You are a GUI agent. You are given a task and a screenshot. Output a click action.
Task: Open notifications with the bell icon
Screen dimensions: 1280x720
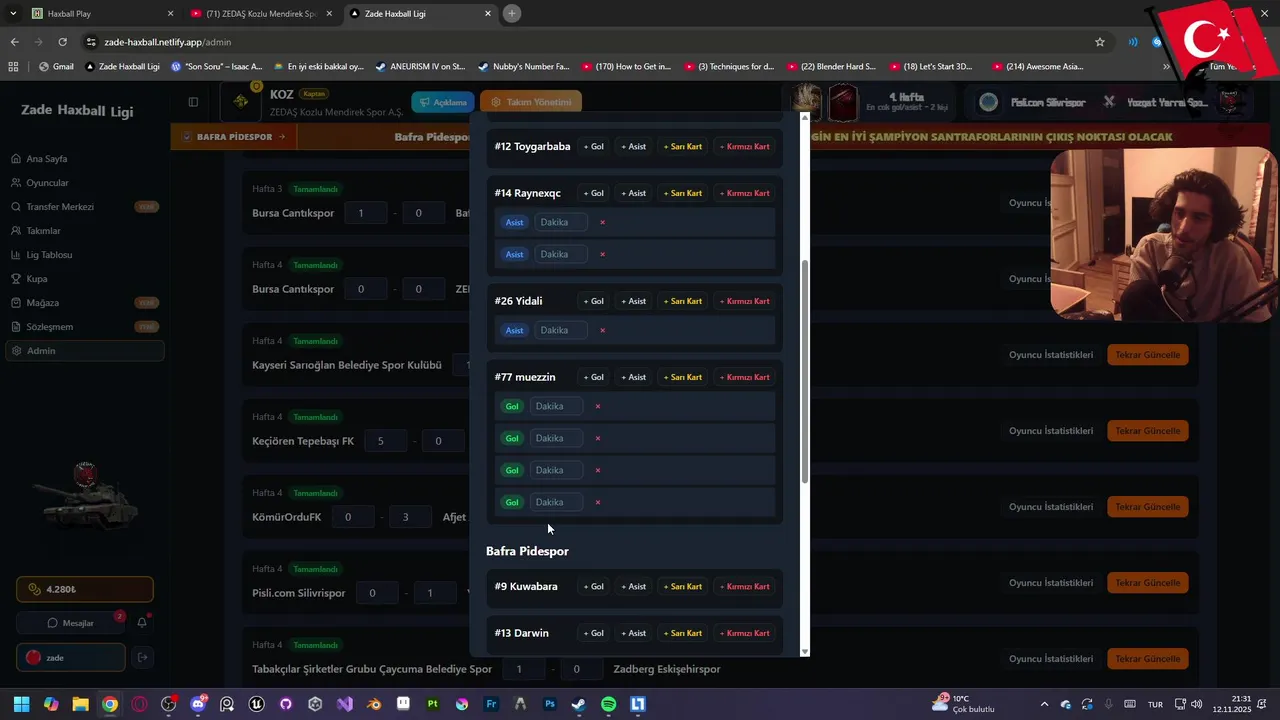(142, 623)
